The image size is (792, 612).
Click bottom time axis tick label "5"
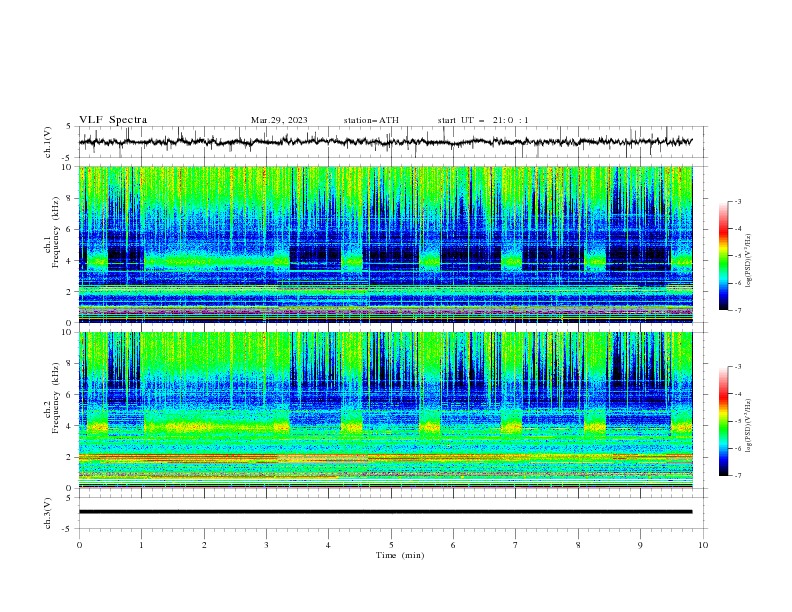tap(391, 545)
